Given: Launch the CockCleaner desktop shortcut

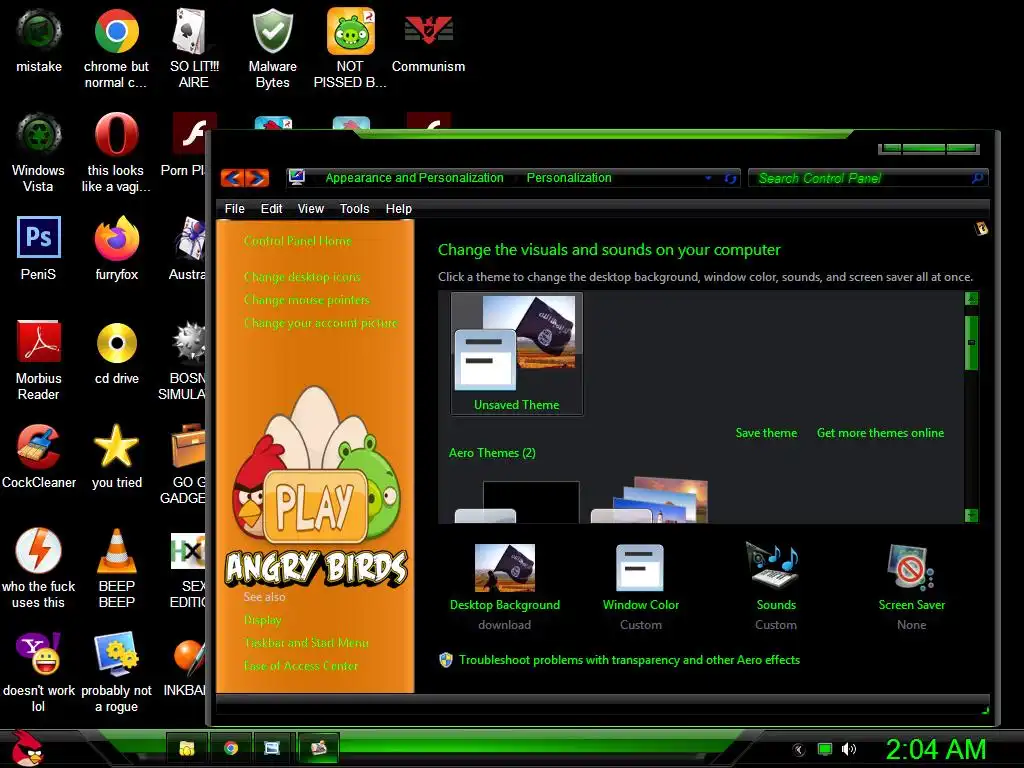Looking at the screenshot, I should pyautogui.click(x=39, y=456).
